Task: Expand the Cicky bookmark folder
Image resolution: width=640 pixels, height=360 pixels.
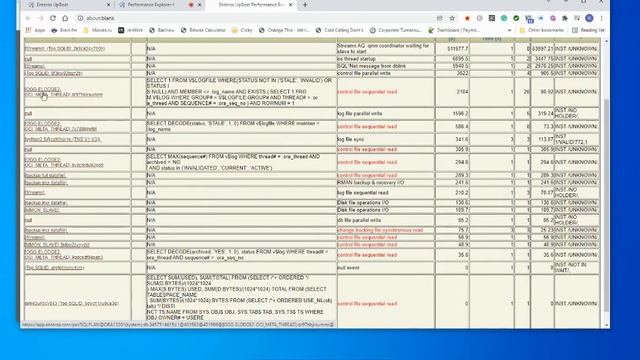Action: pyautogui.click(x=242, y=30)
